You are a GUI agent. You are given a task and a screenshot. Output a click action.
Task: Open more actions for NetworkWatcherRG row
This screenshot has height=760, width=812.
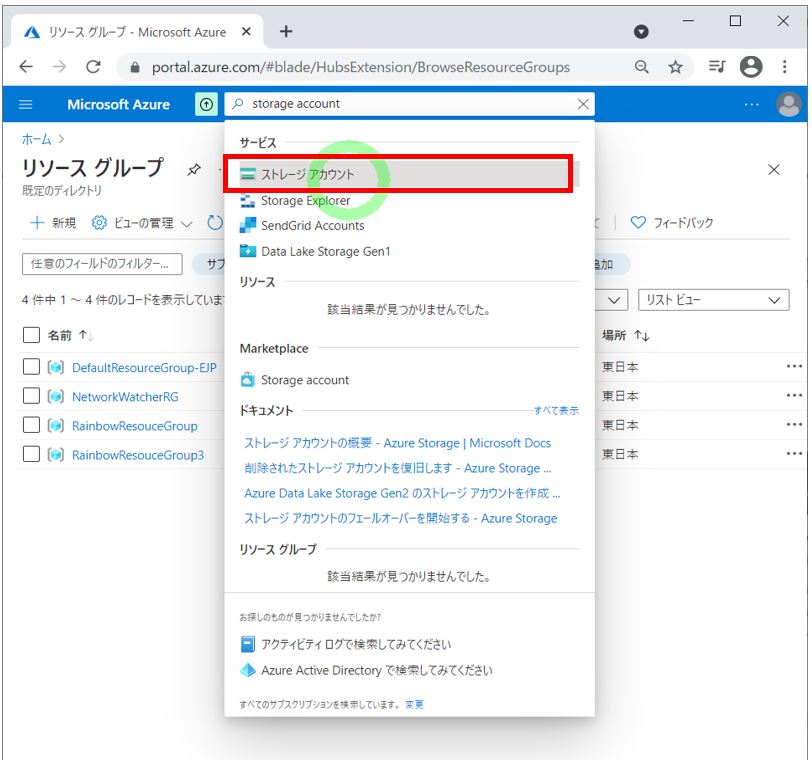pyautogui.click(x=794, y=396)
